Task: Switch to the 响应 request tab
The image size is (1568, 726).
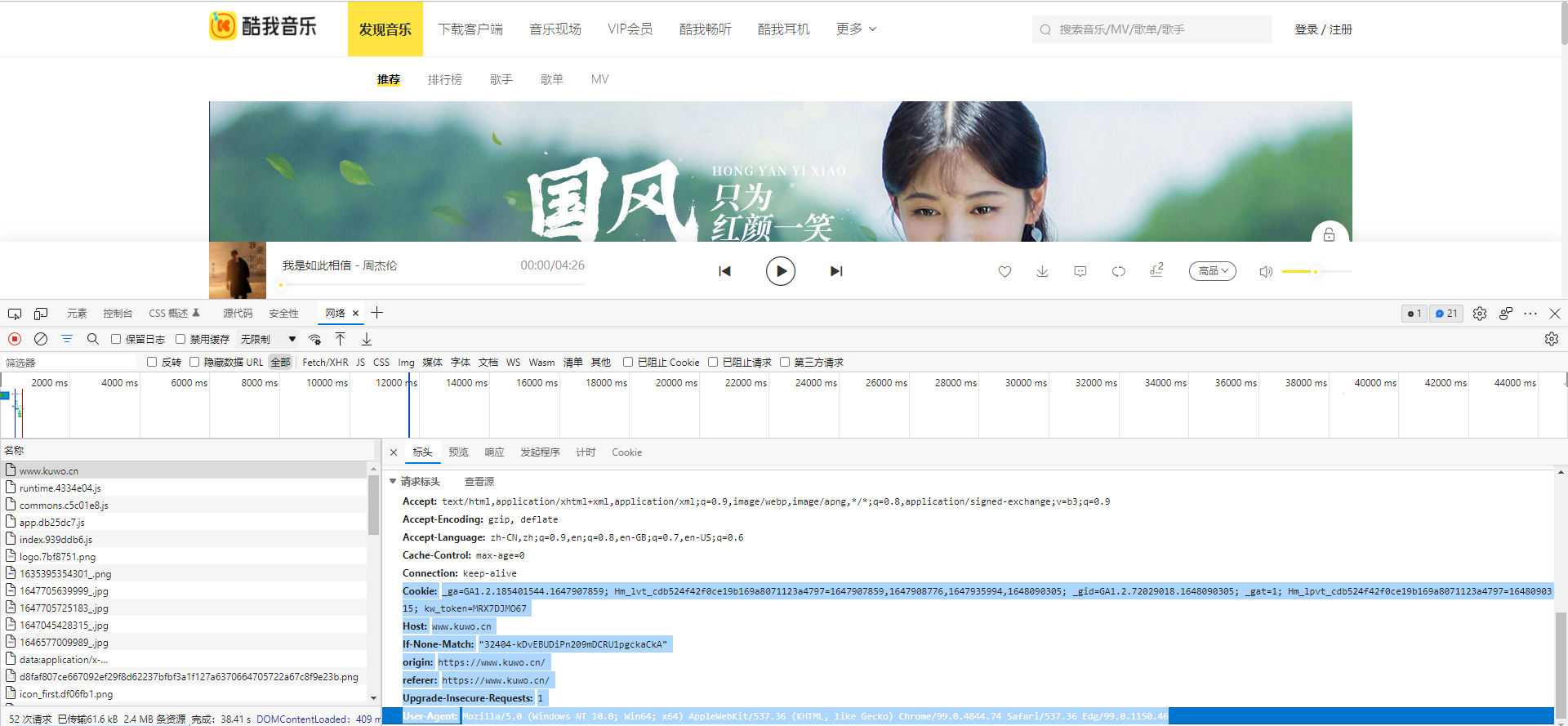Action: (494, 452)
